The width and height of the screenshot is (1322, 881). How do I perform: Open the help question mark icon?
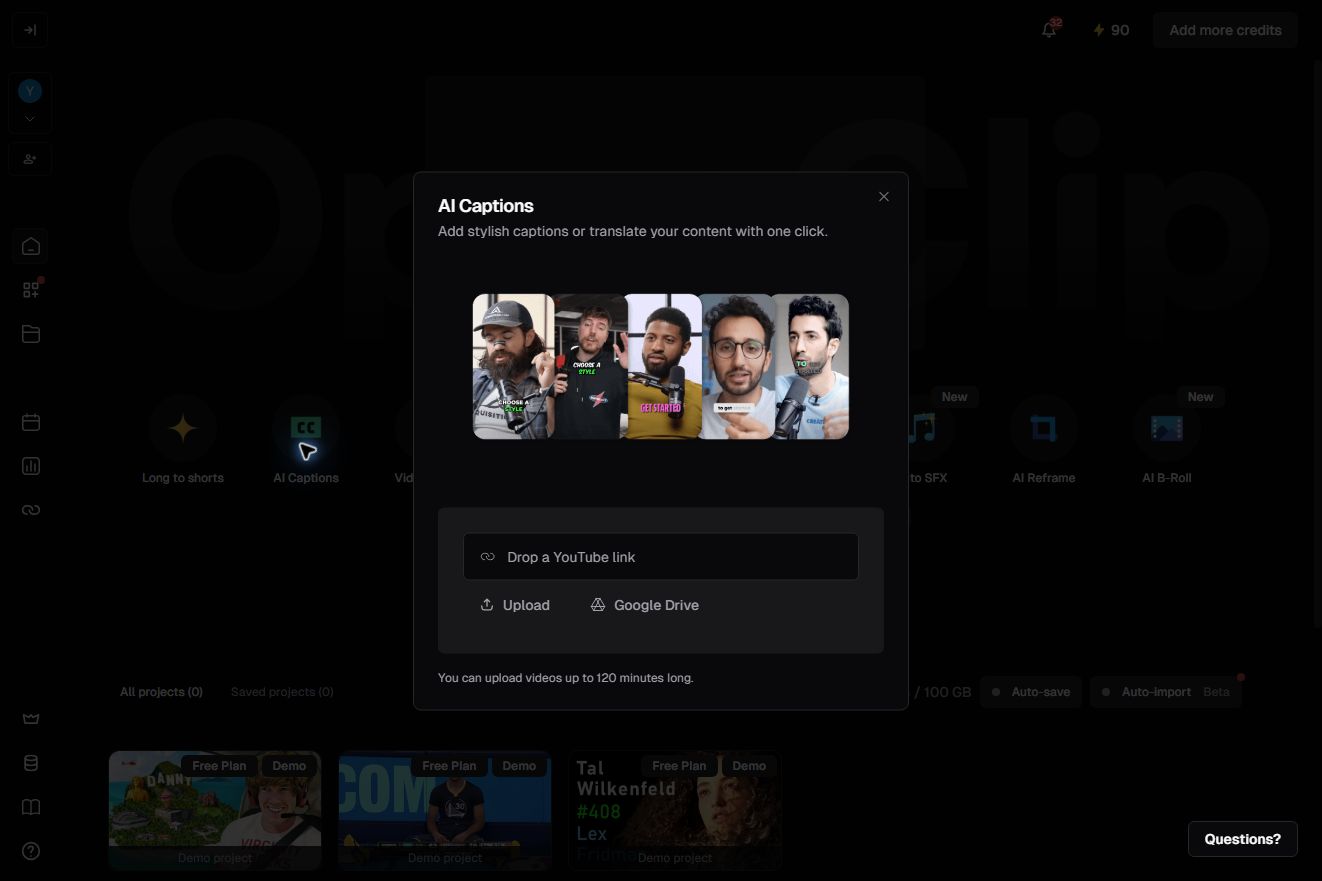[x=31, y=851]
